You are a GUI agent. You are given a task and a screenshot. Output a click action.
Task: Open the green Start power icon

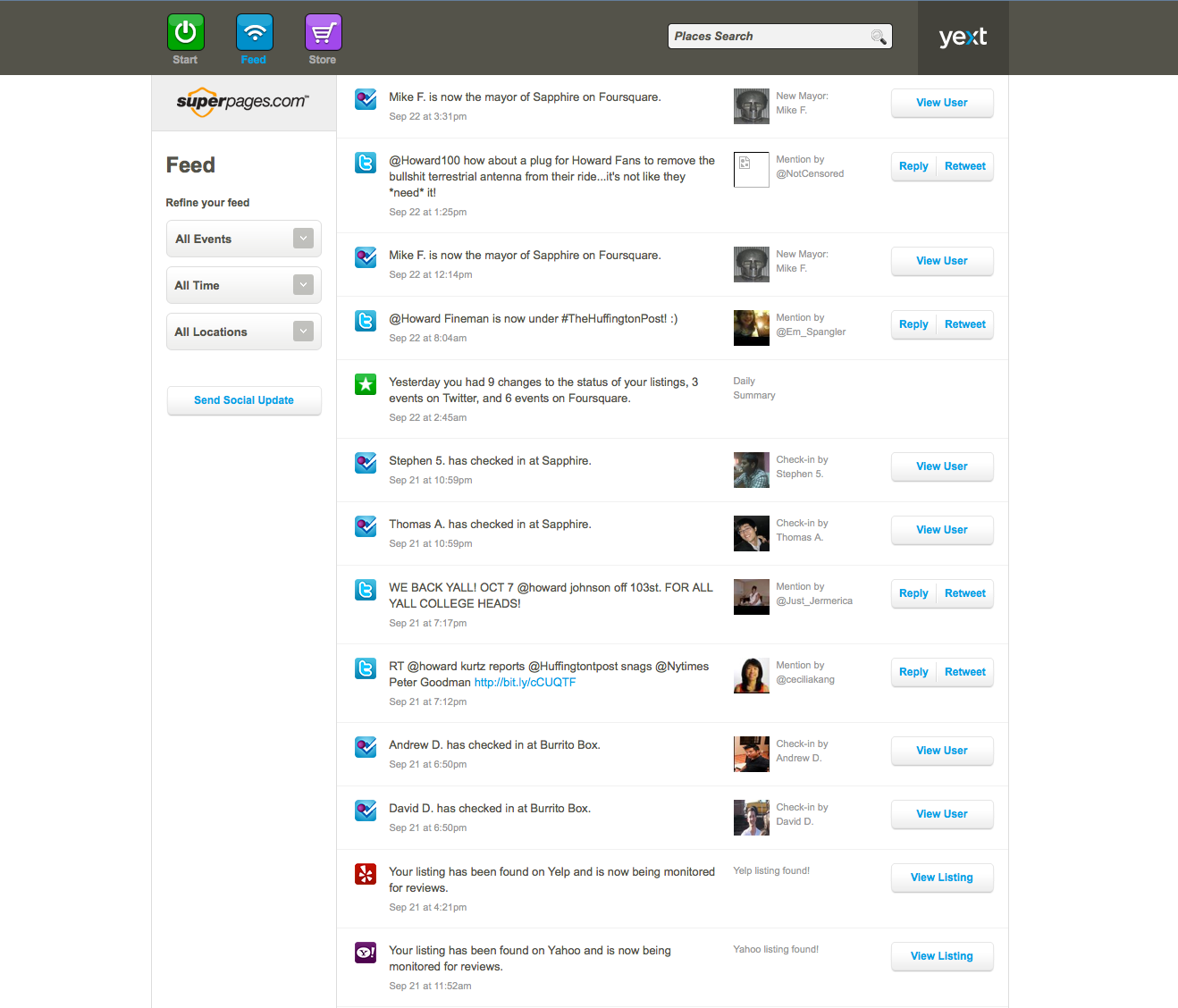[185, 33]
